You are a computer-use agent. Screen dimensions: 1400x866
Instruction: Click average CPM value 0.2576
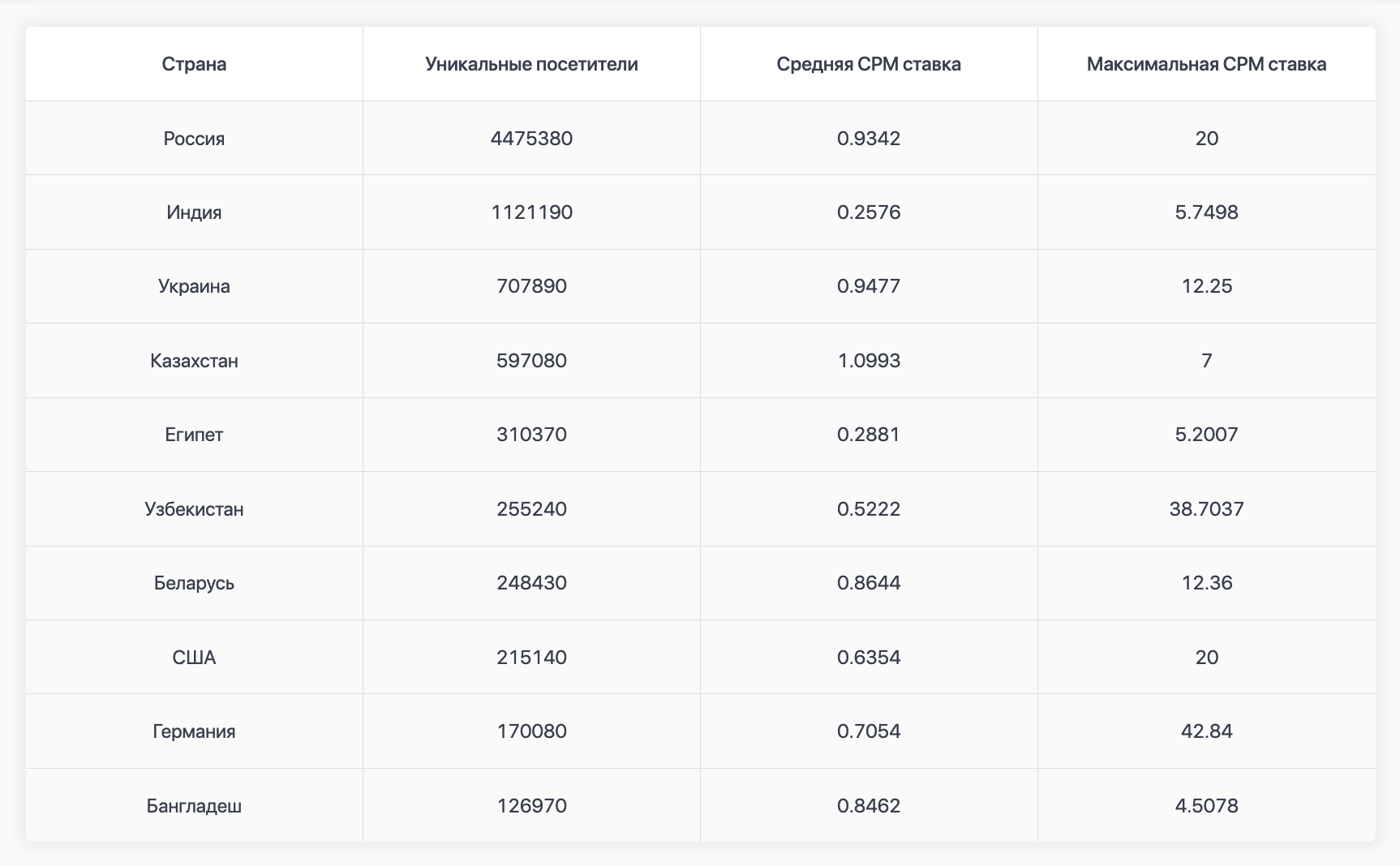pyautogui.click(x=869, y=212)
